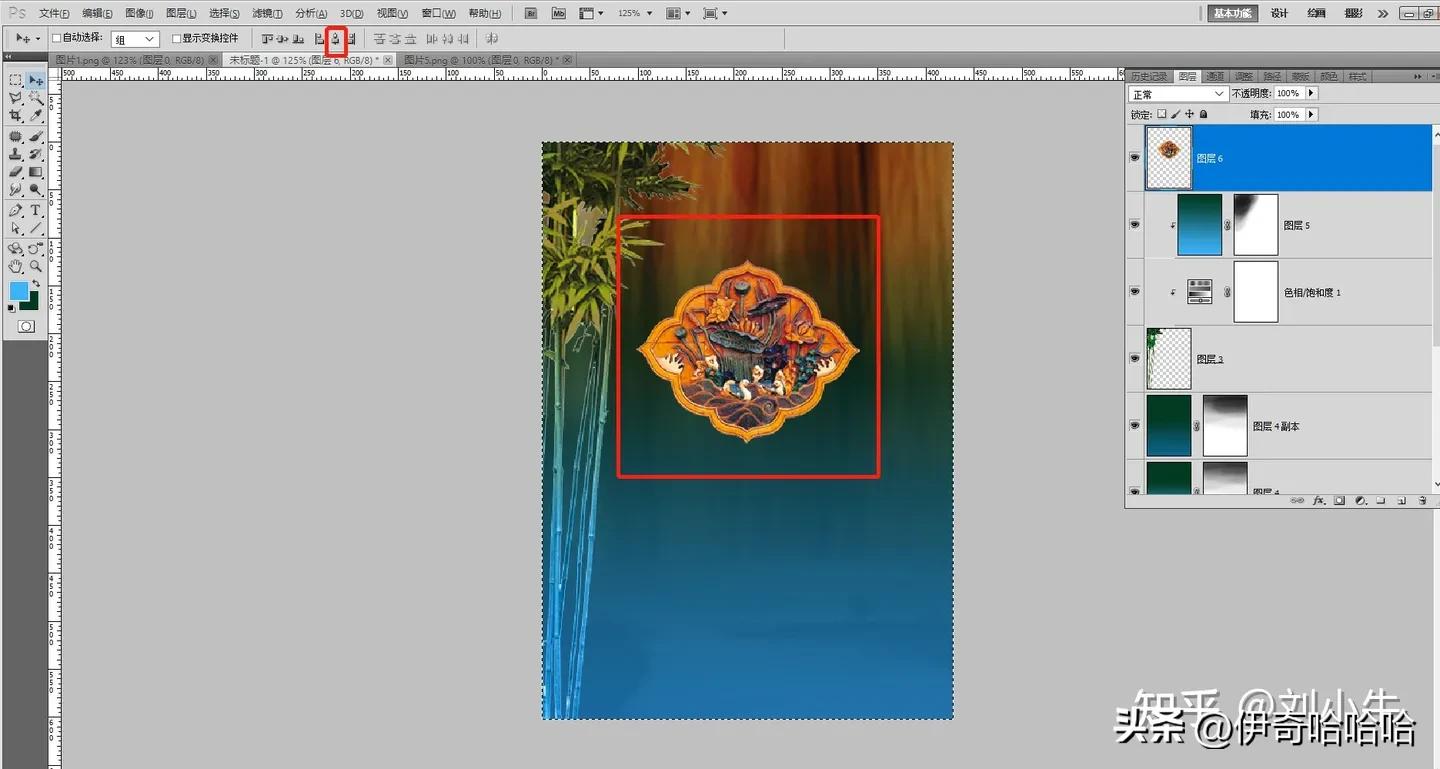Hide the 图层6 layer
The height and width of the screenshot is (769, 1440).
click(x=1134, y=157)
